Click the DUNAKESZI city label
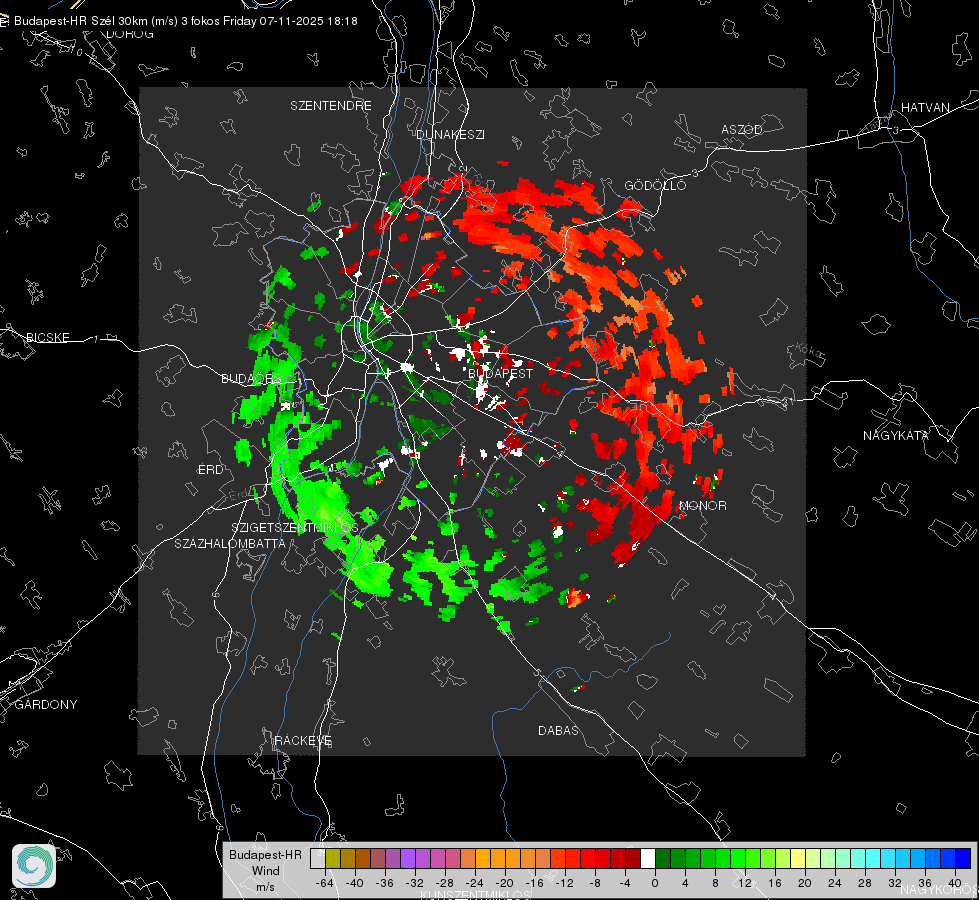The image size is (979, 900). pos(450,134)
